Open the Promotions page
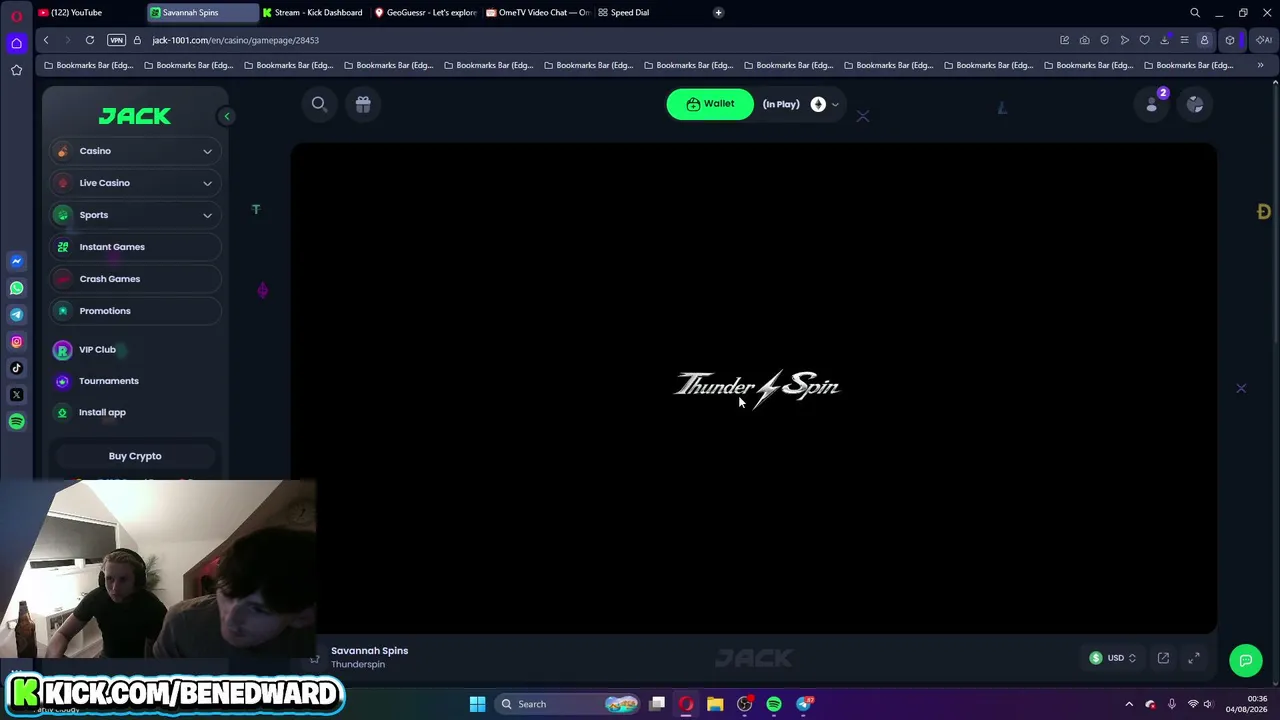Screen dimensions: 1280x720 [x=136, y=311]
